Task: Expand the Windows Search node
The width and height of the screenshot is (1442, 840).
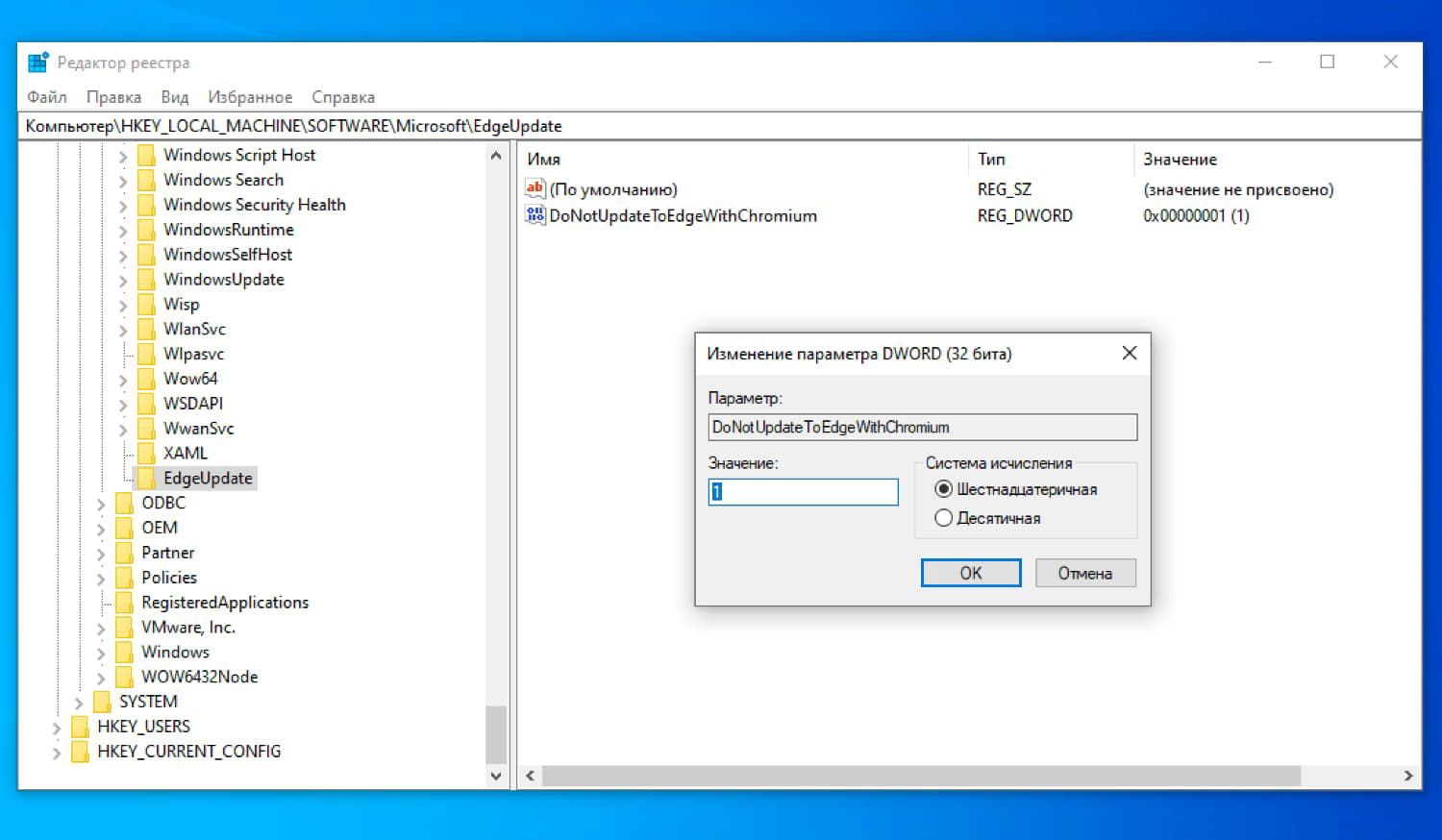Action: point(124,180)
